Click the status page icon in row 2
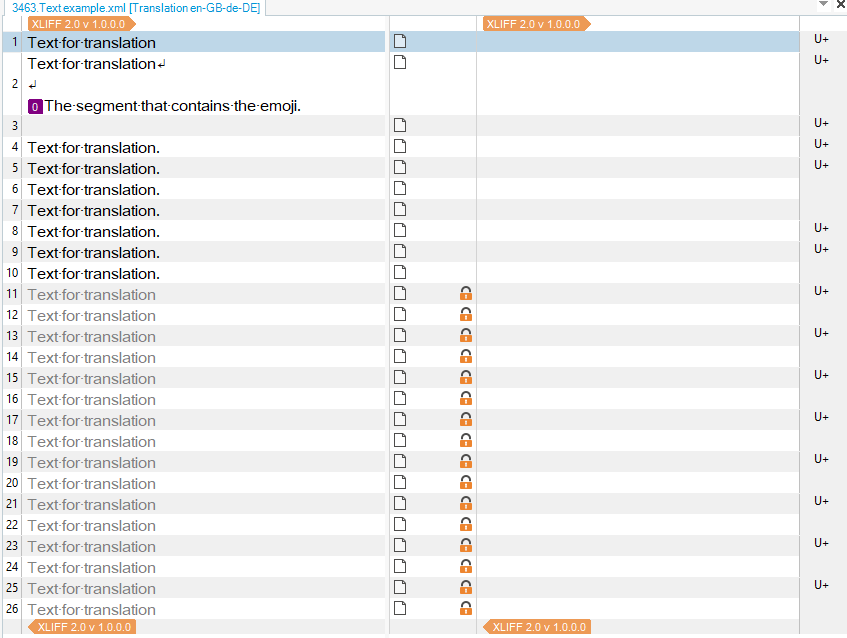Image resolution: width=847 pixels, height=638 pixels. click(400, 62)
